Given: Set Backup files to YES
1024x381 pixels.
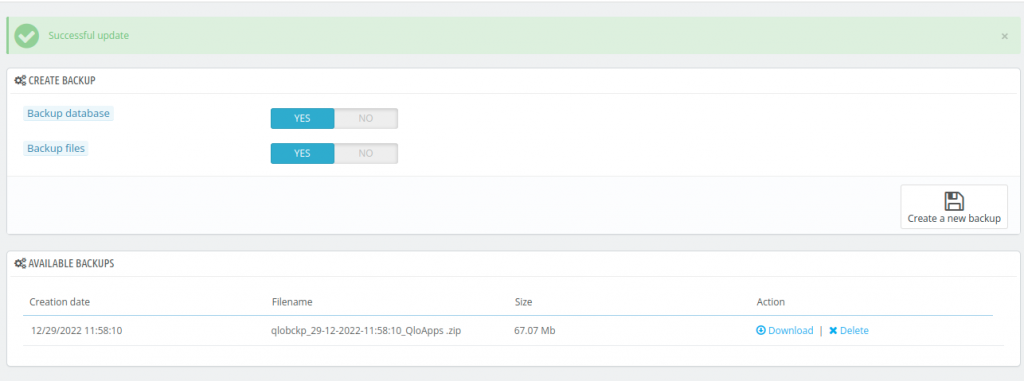Looking at the screenshot, I should 302,153.
